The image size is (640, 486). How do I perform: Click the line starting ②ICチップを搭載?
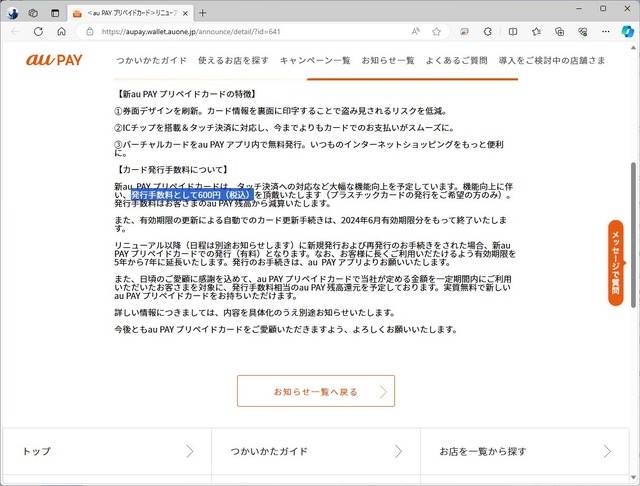(284, 128)
